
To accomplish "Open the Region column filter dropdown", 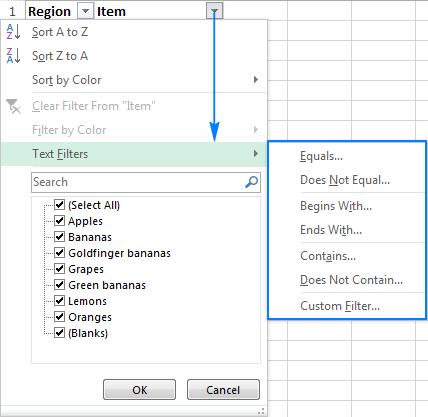I will [x=85, y=11].
